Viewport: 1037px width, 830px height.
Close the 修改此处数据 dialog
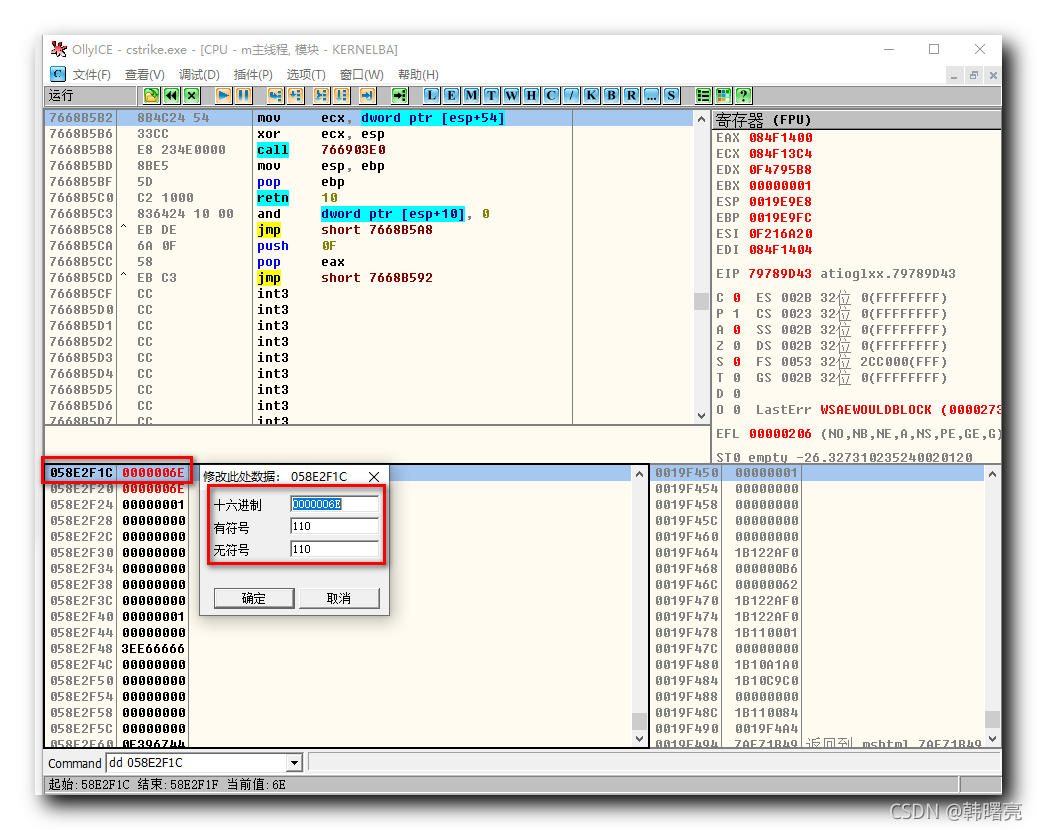[374, 477]
